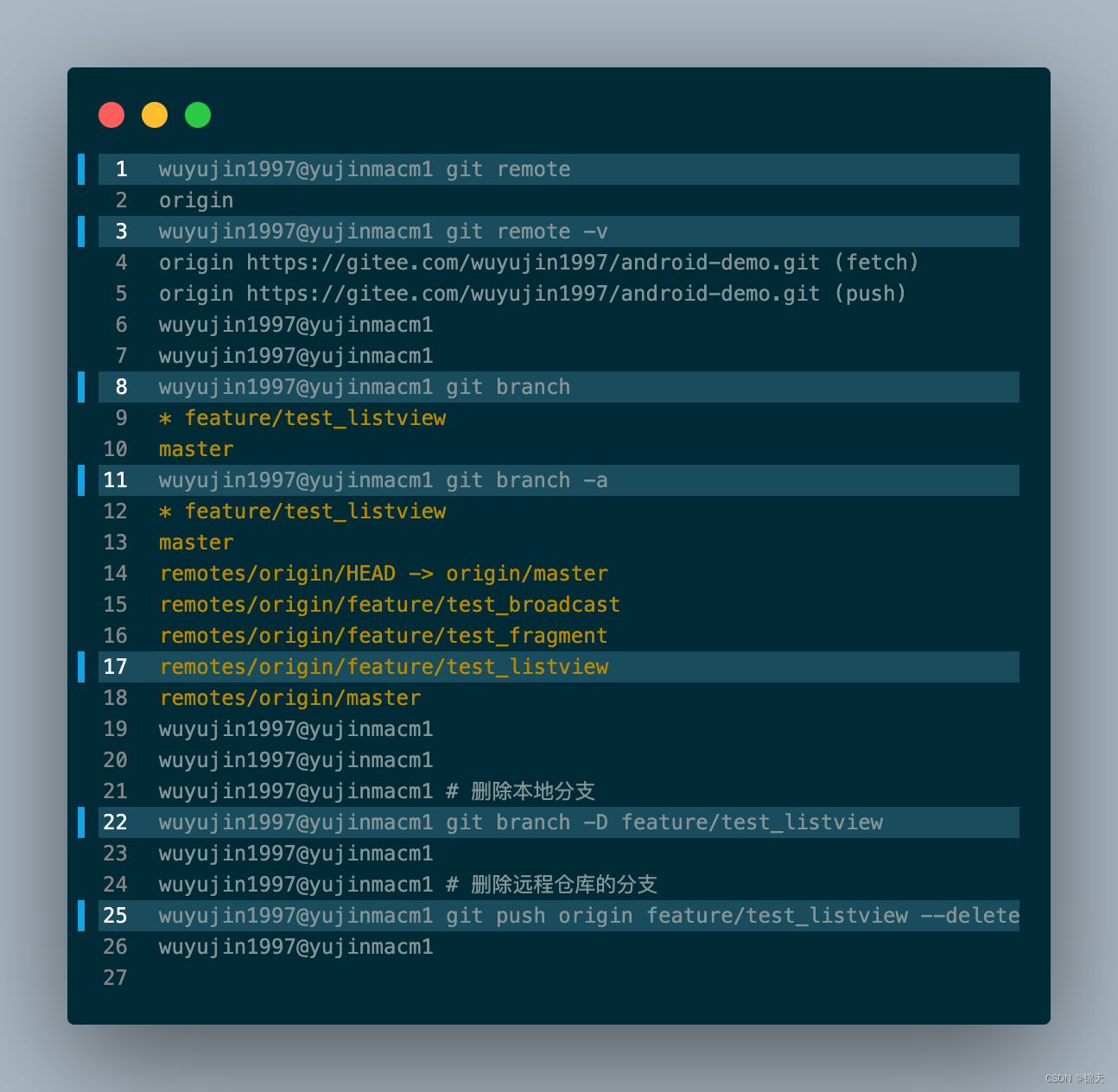
Task: Click 'remotes/origin/master' on line 18
Action: (290, 698)
